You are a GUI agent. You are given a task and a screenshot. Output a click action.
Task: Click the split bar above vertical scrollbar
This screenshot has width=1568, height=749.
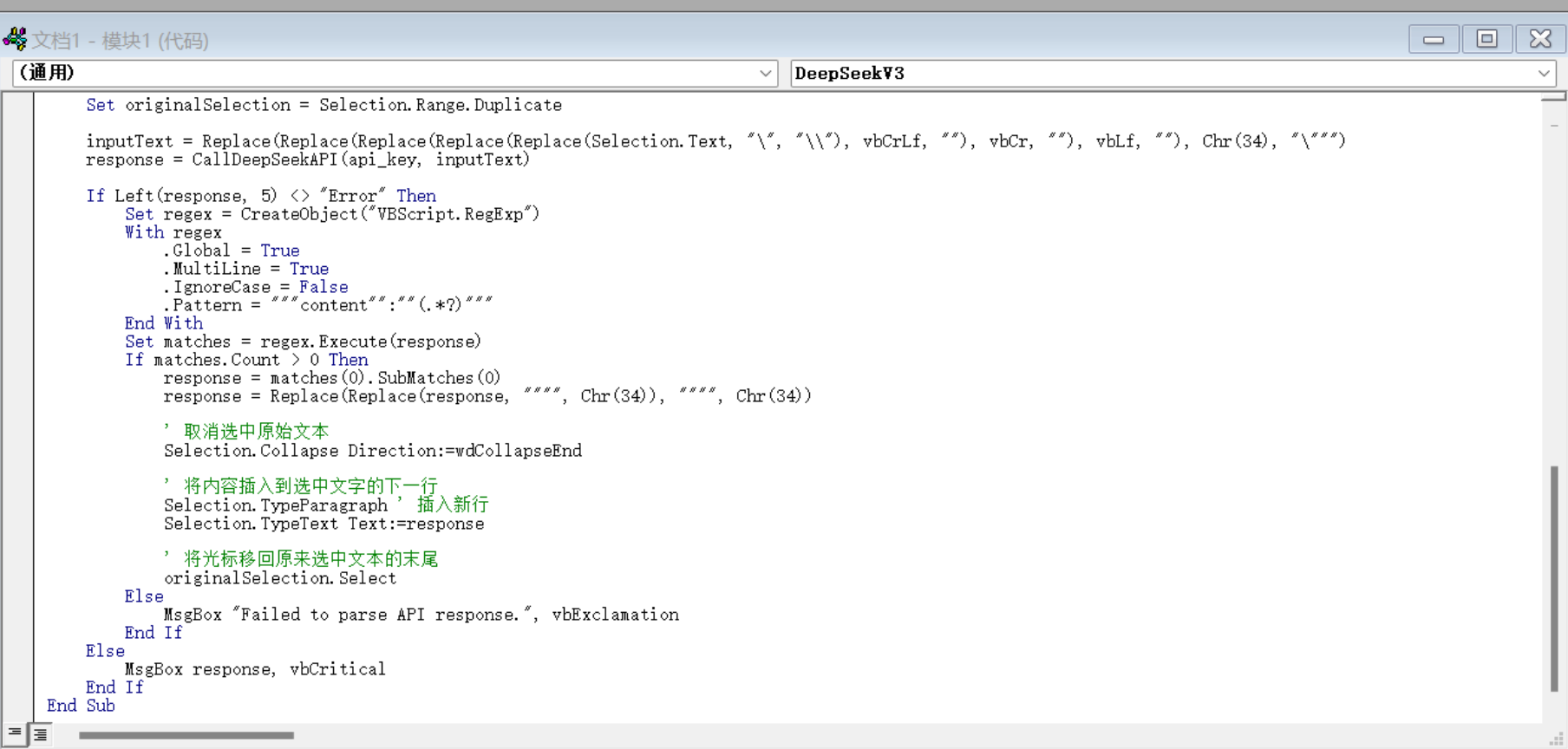coord(1553,96)
